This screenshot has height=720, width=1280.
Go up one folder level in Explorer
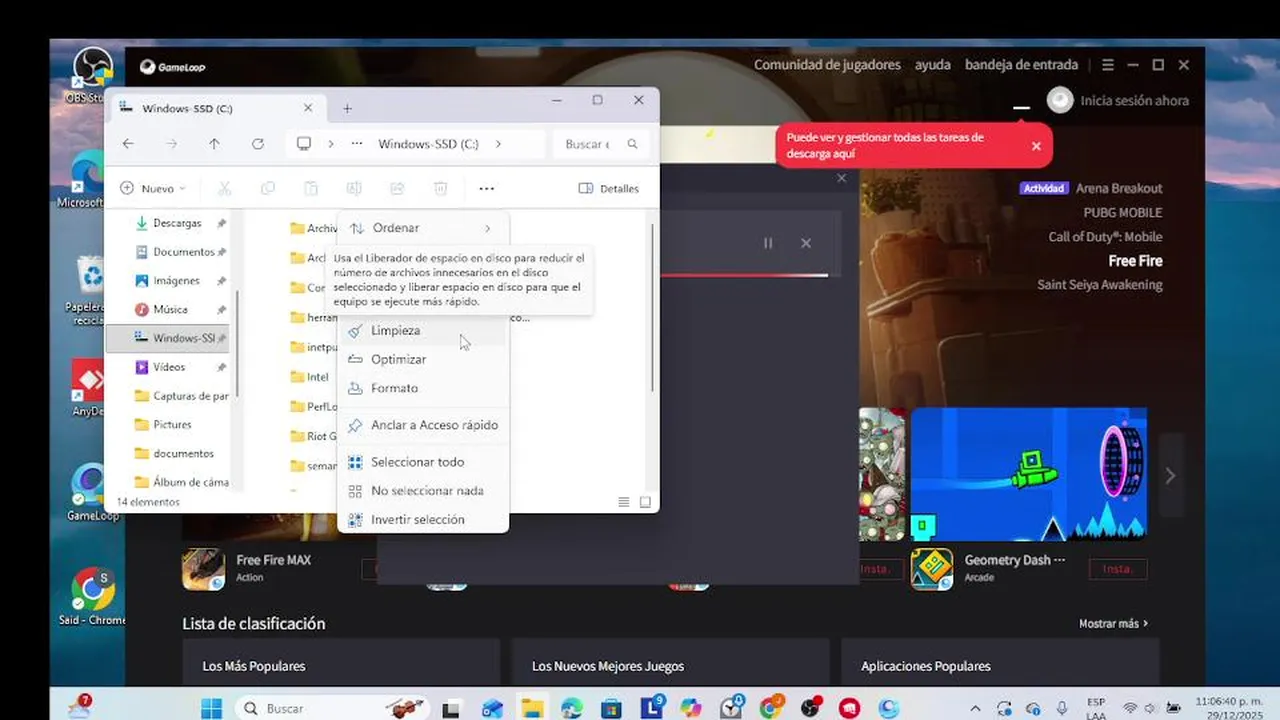(214, 144)
